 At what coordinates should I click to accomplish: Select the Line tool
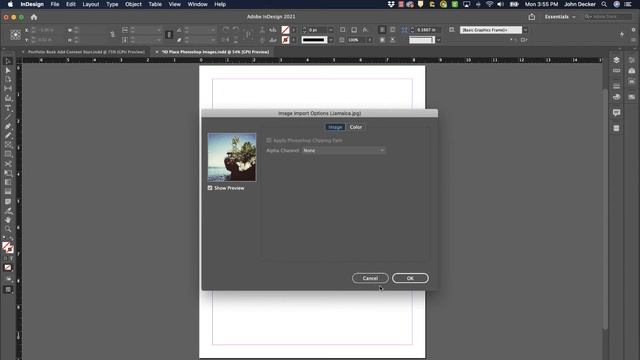coord(8,118)
